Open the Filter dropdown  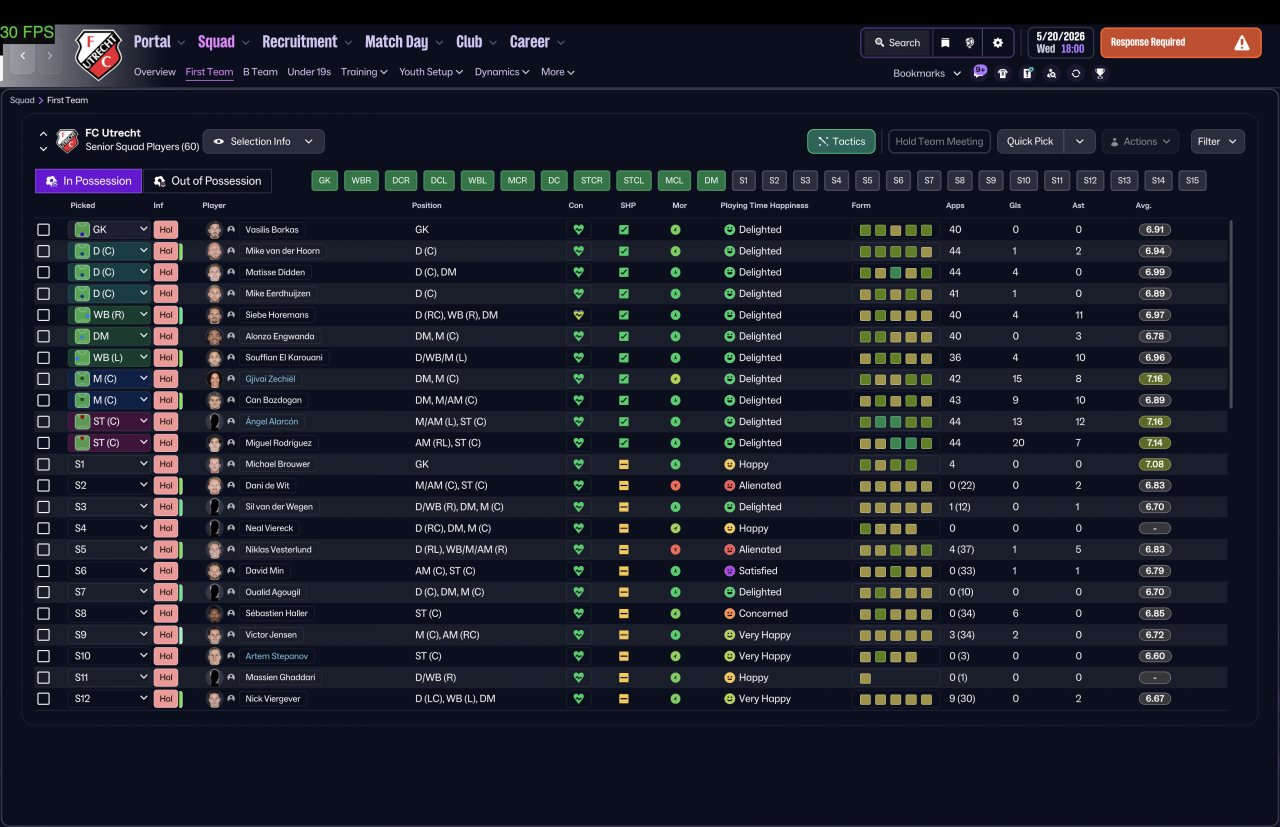tap(1217, 142)
